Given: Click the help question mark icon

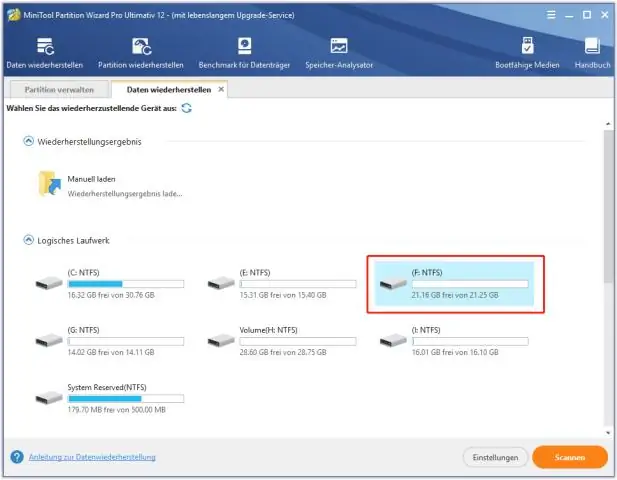Looking at the screenshot, I should [17, 457].
